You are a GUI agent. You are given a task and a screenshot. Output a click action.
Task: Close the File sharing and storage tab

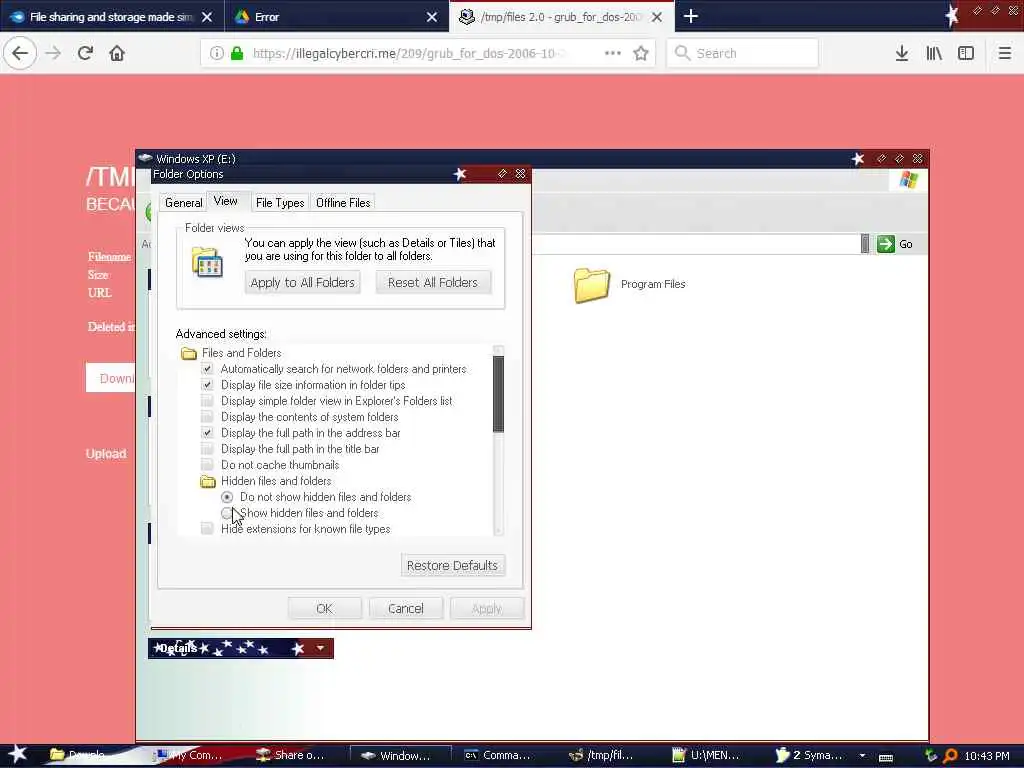207,17
